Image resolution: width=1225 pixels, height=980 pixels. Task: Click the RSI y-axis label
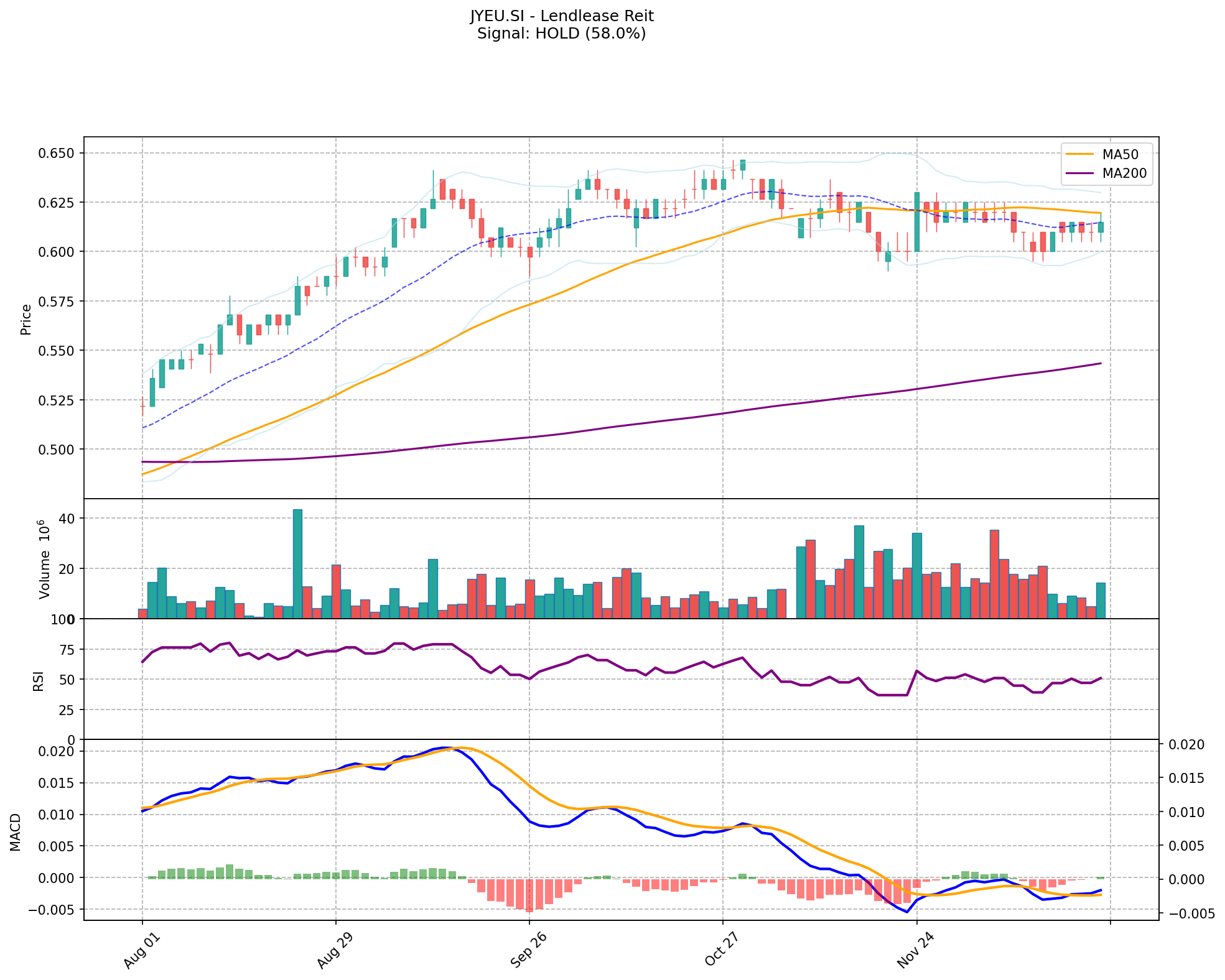(39, 681)
